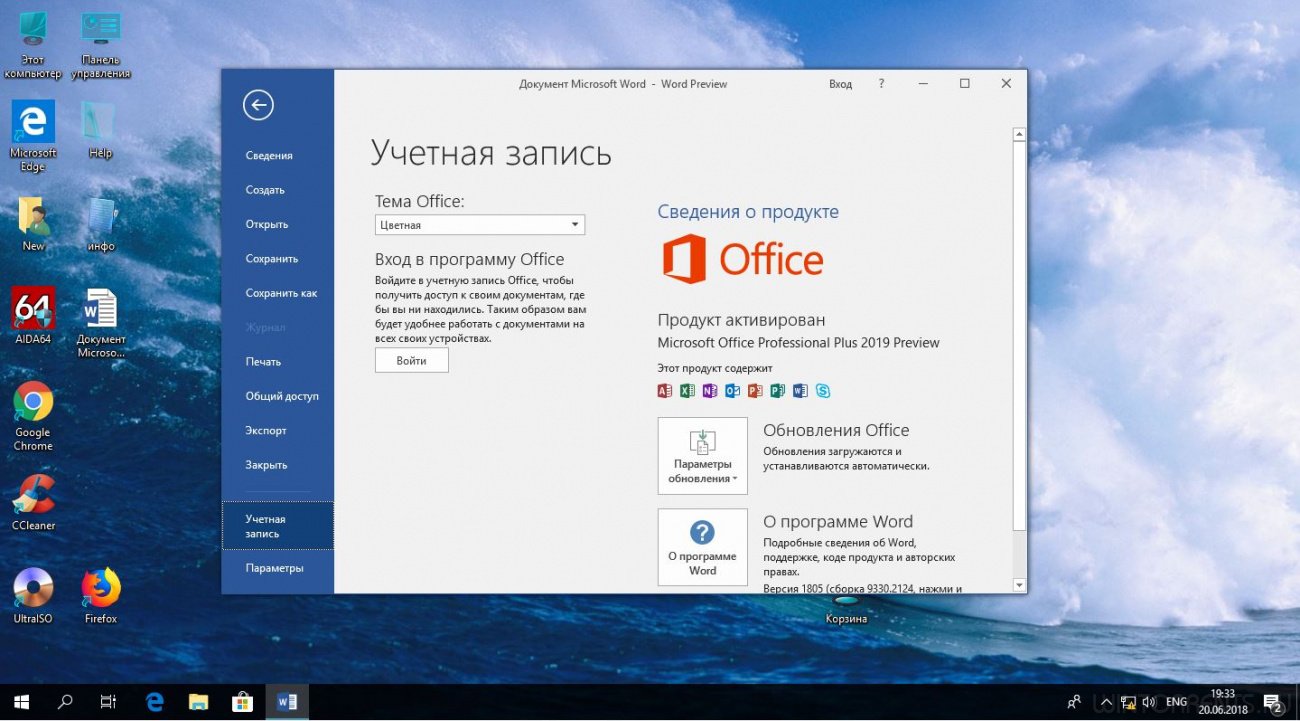Open Microsoft Store from the taskbar
Screen dimensions: 1300x721
click(x=242, y=702)
